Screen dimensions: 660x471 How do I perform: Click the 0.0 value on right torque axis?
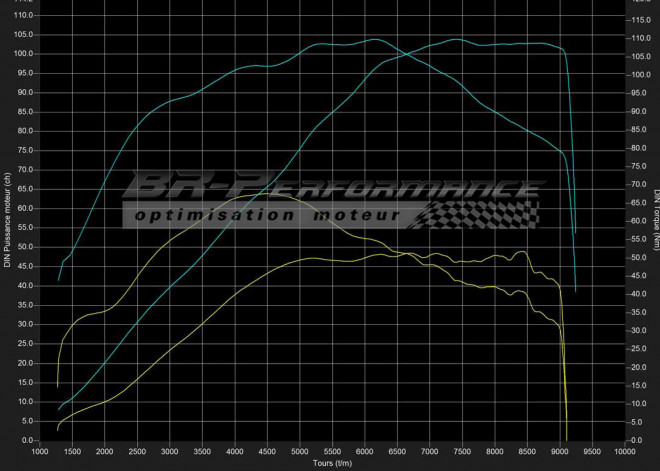[635, 440]
